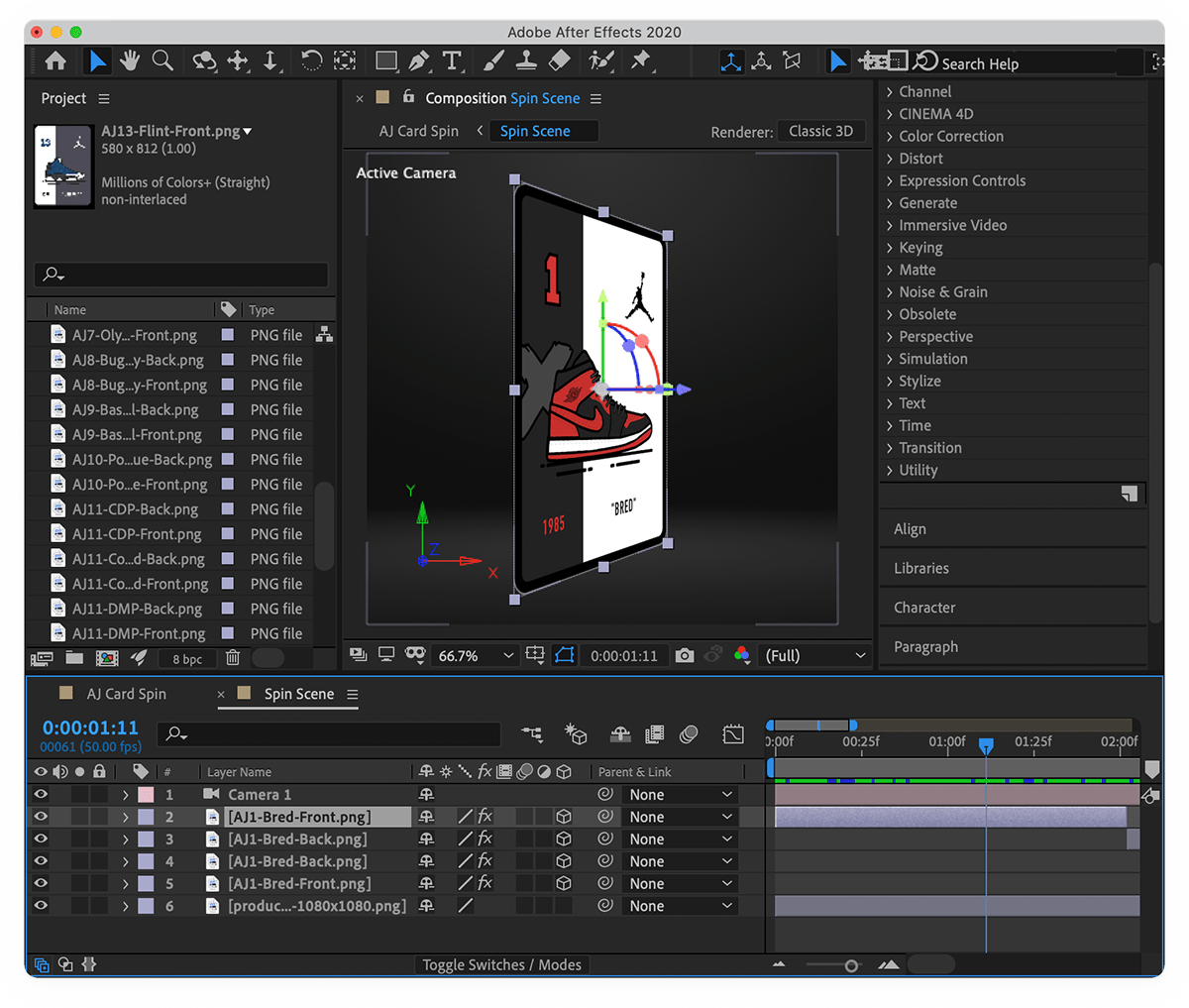Click the show channel RGB color icon
This screenshot has height=1008, width=1189.
(741, 655)
